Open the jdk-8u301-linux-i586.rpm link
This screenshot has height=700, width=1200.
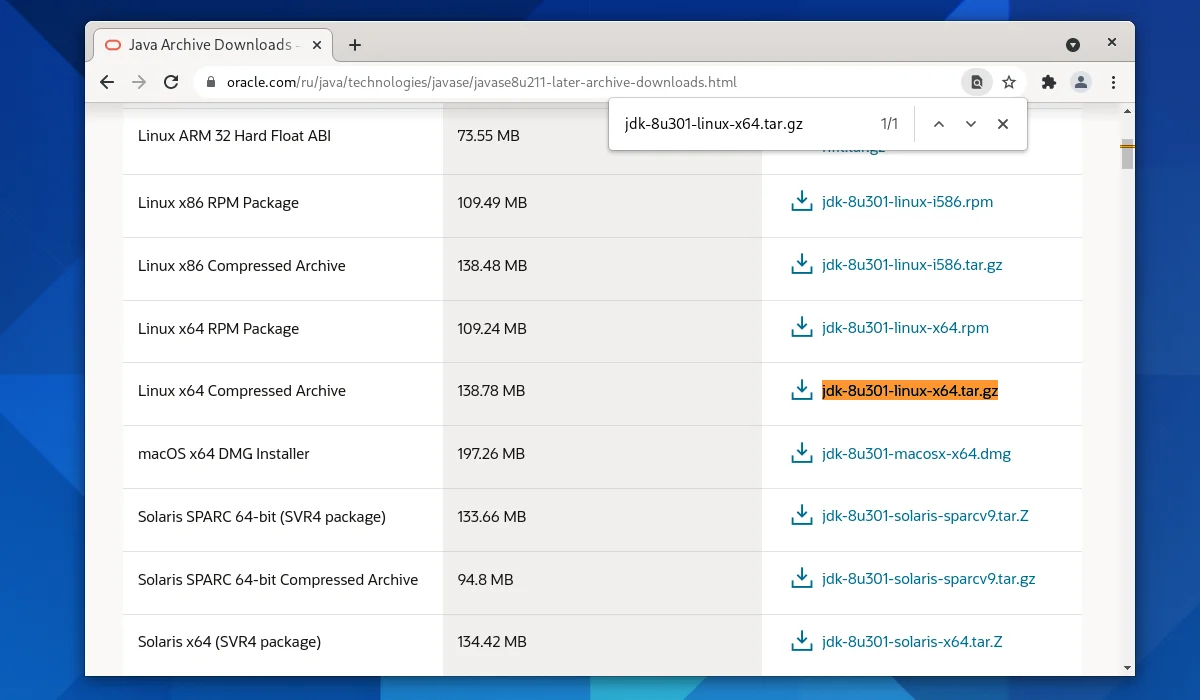907,202
